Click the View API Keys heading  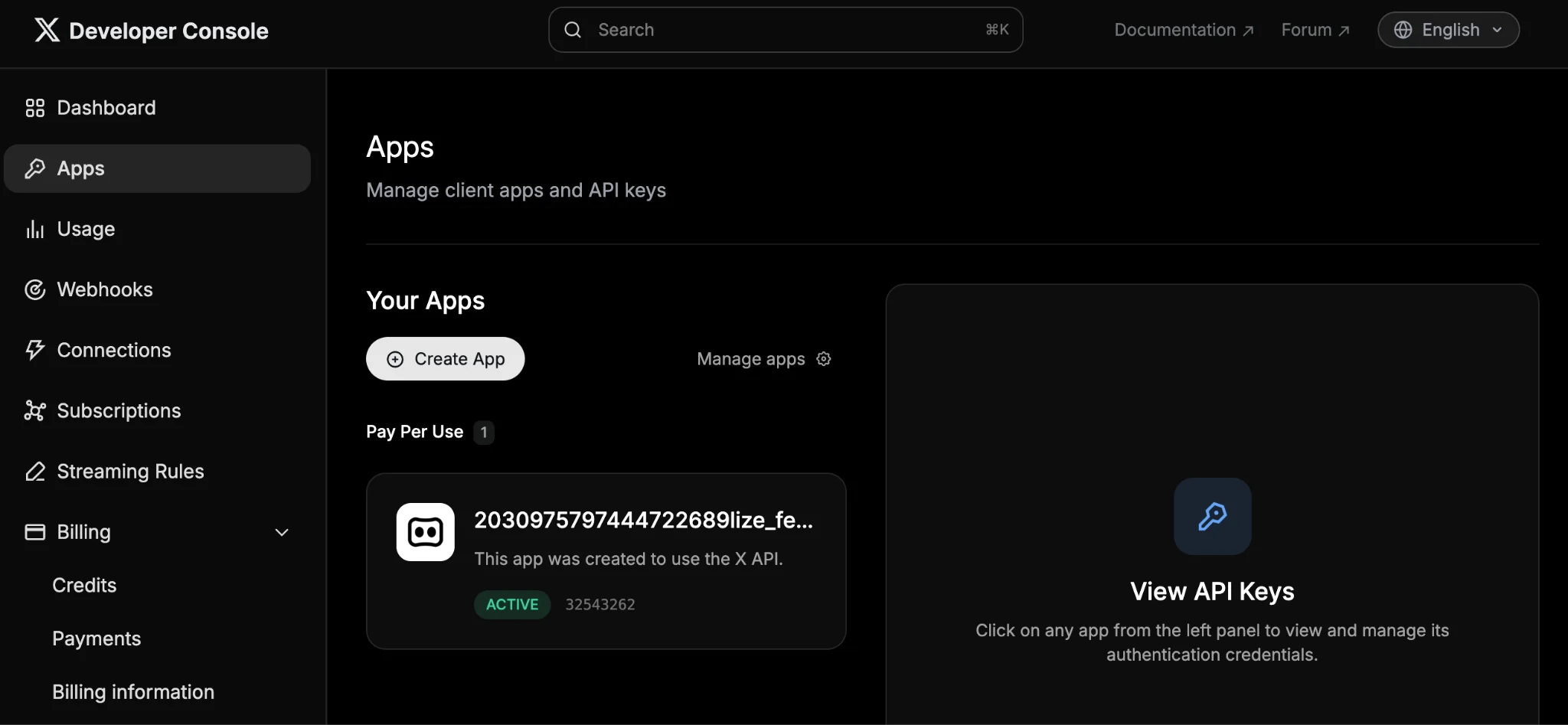pyautogui.click(x=1213, y=591)
